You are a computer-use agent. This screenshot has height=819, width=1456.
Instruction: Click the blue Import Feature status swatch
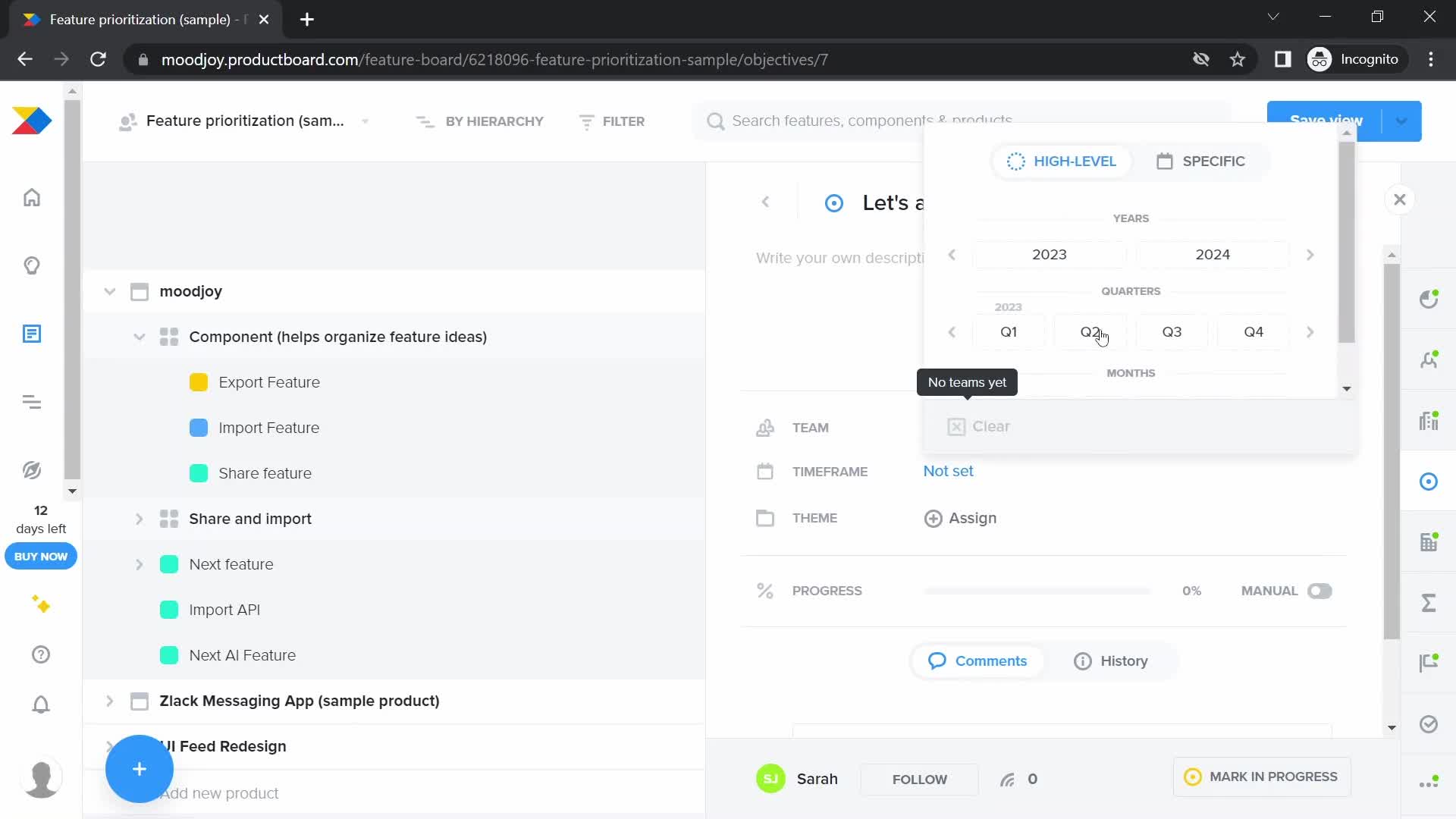click(x=199, y=428)
